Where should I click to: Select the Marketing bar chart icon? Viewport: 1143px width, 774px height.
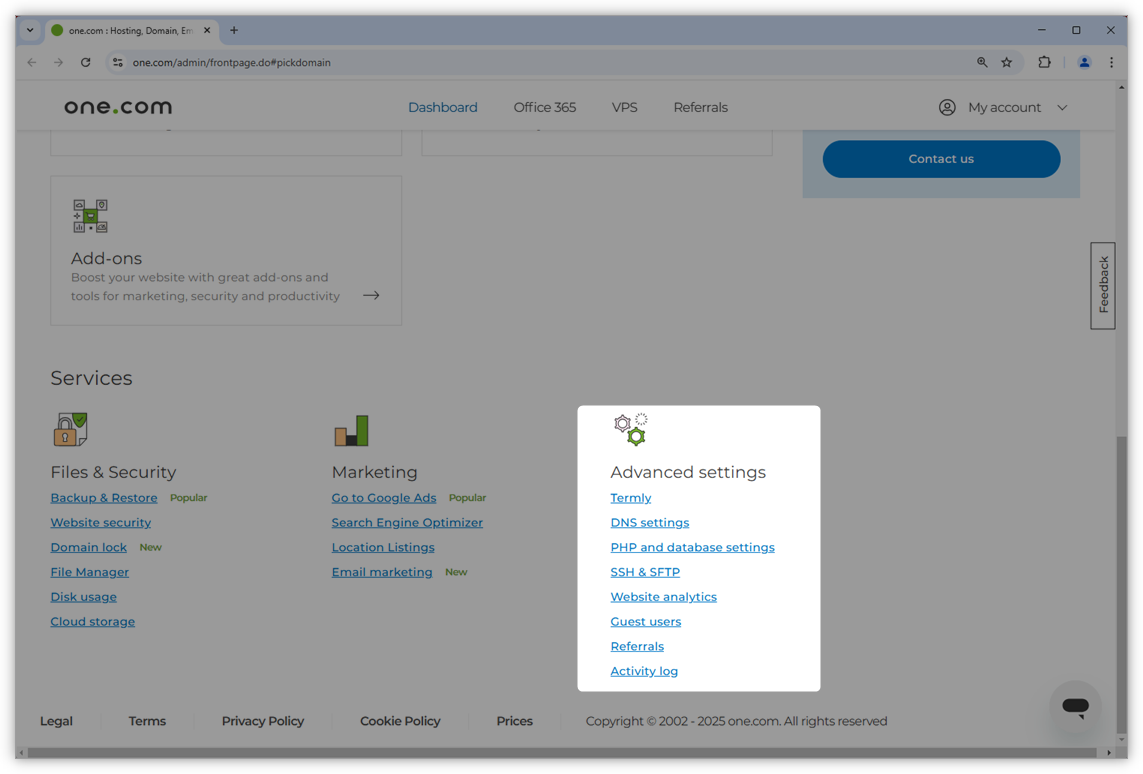[x=350, y=429]
